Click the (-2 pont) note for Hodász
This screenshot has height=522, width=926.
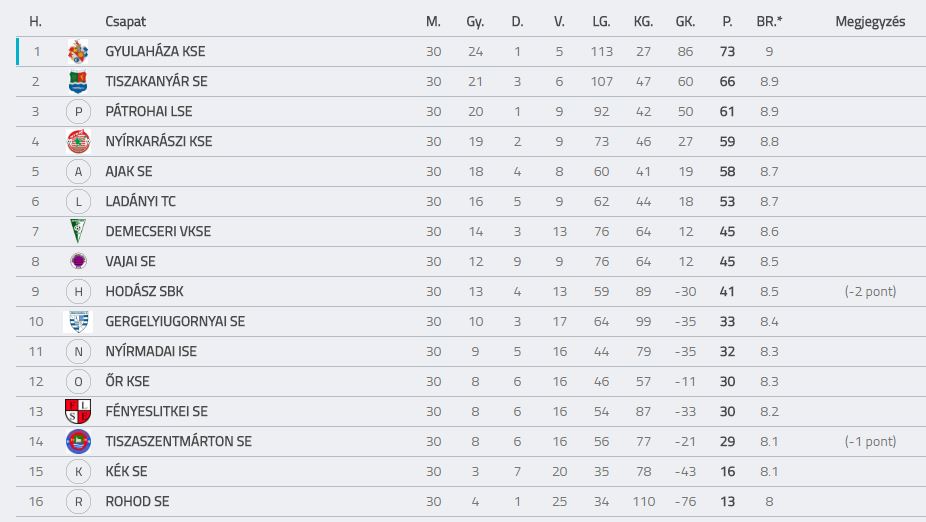click(870, 292)
